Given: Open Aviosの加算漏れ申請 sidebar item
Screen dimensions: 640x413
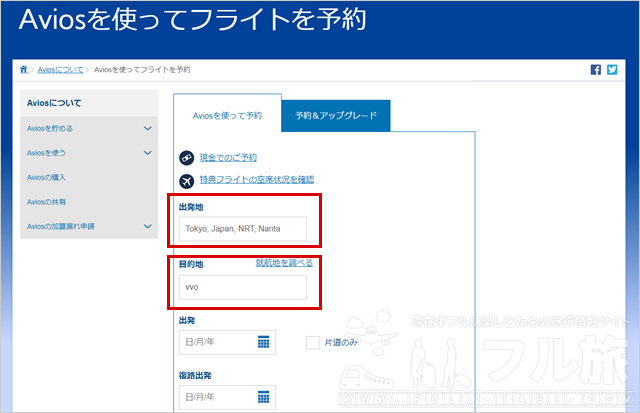Looking at the screenshot, I should click(60, 226).
